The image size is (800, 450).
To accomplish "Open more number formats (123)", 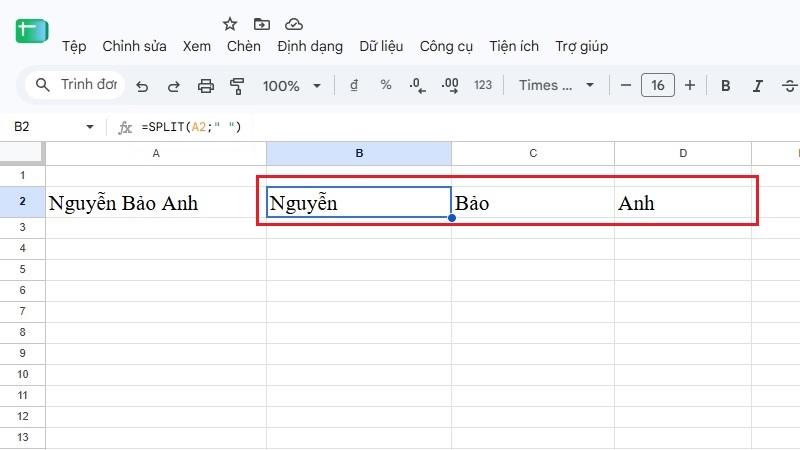I will (483, 85).
